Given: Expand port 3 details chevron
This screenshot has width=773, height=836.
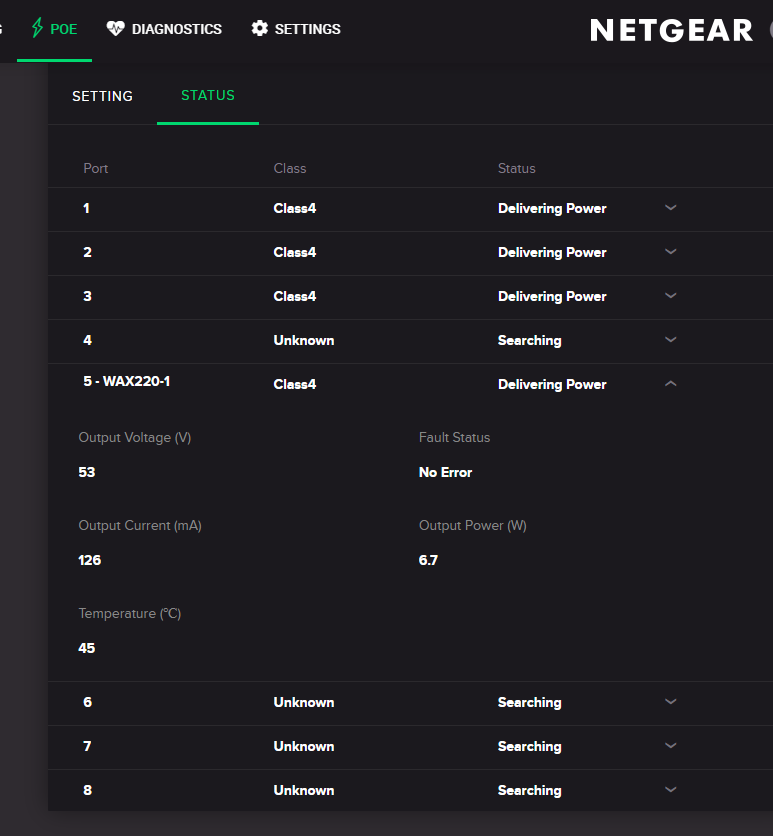Looking at the screenshot, I should [671, 296].
